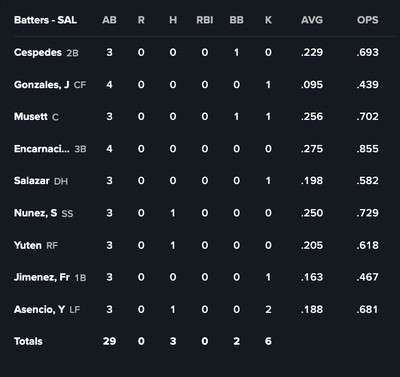The image size is (400, 377).
Task: Select Asencio, Y player name
Action: click(x=39, y=309)
